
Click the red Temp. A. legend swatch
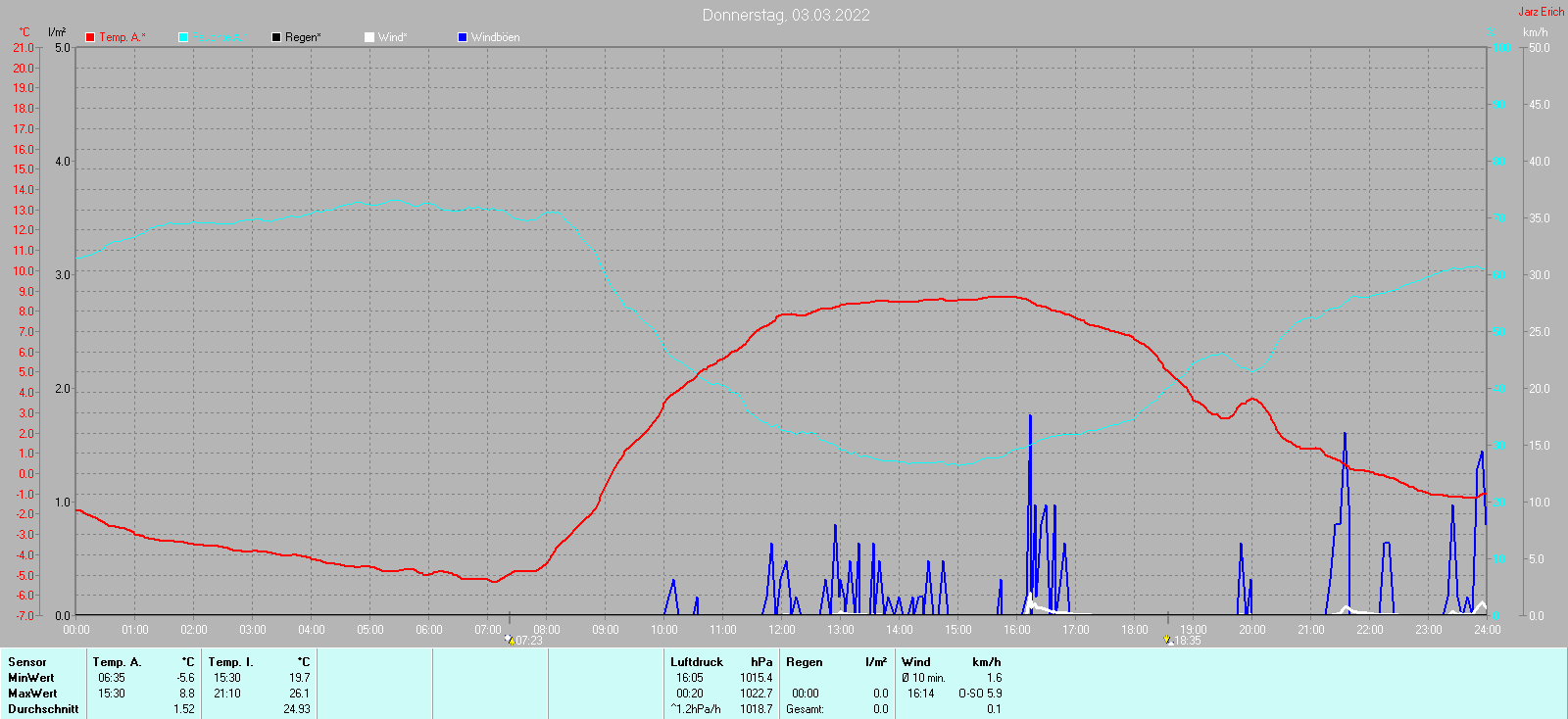pos(90,37)
